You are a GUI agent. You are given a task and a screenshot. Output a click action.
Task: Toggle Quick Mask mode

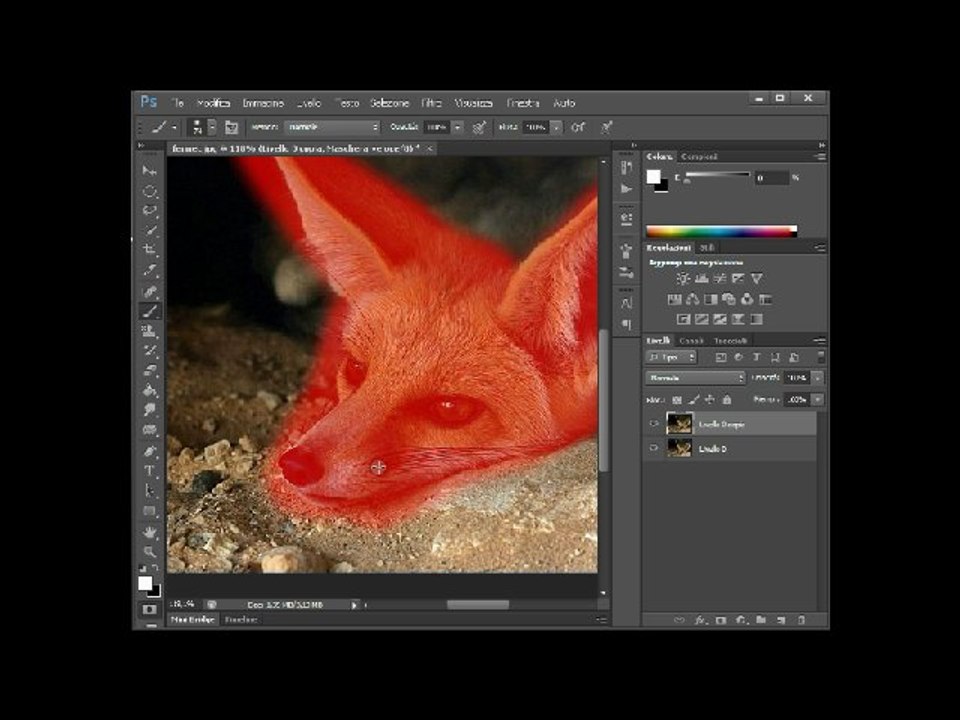point(149,610)
